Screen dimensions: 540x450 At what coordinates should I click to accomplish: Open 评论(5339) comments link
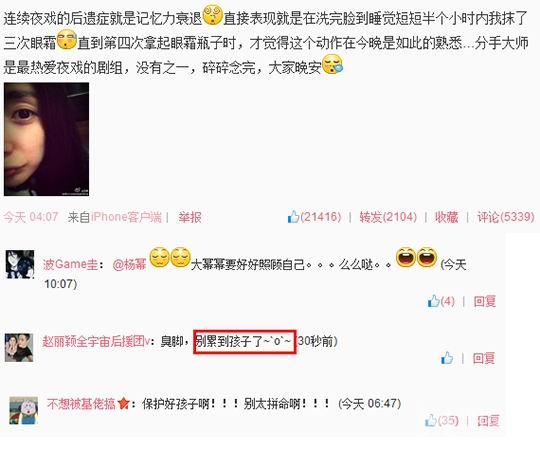(x=506, y=217)
